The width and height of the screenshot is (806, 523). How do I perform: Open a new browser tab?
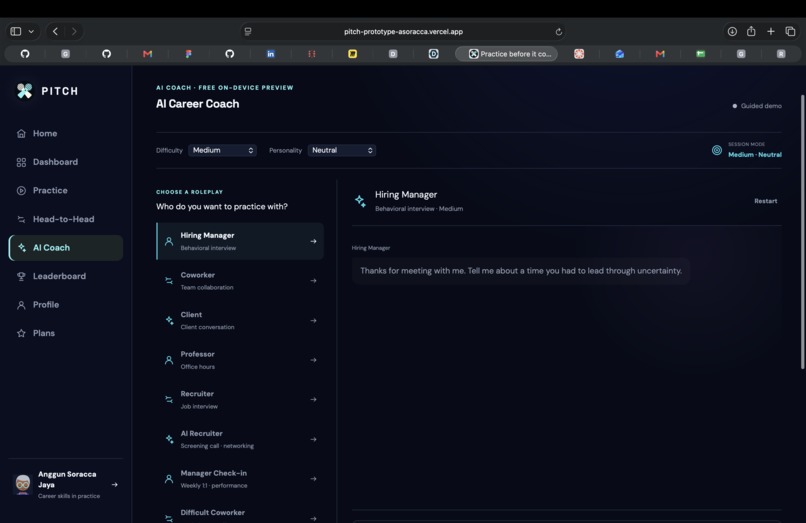tap(771, 31)
